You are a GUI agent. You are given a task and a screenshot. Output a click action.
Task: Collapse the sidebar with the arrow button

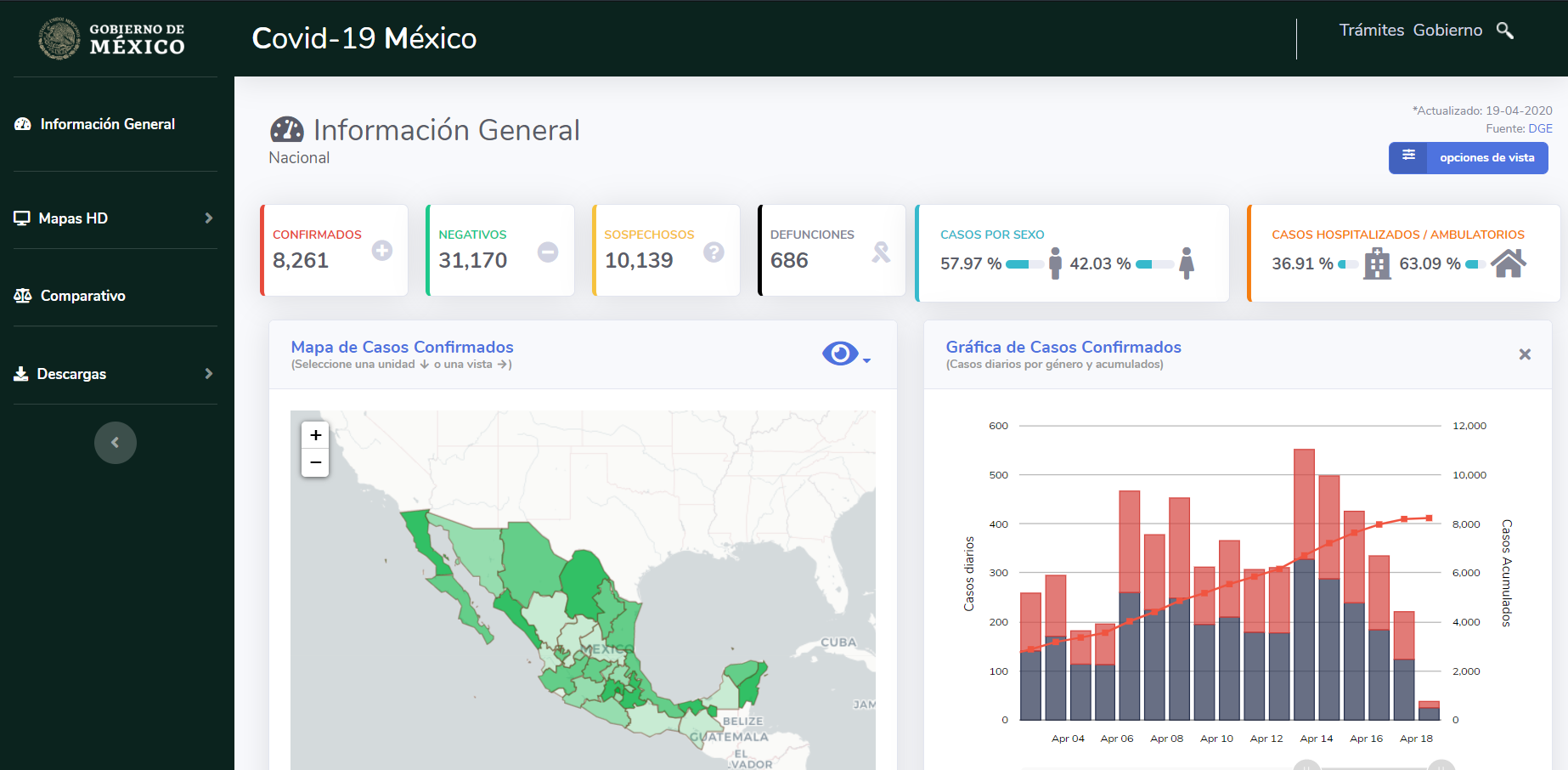[116, 443]
